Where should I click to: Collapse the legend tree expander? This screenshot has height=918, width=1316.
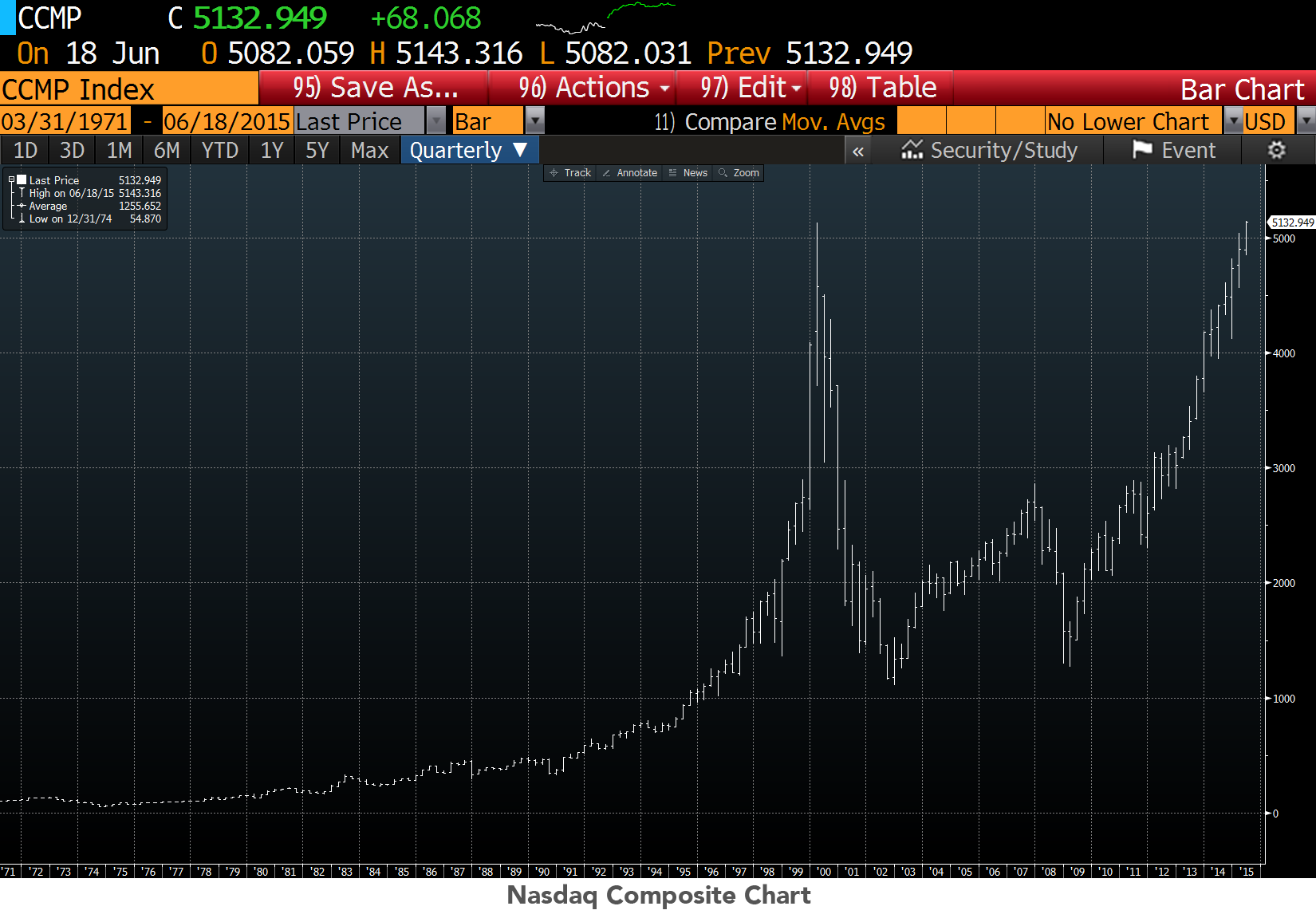11,180
